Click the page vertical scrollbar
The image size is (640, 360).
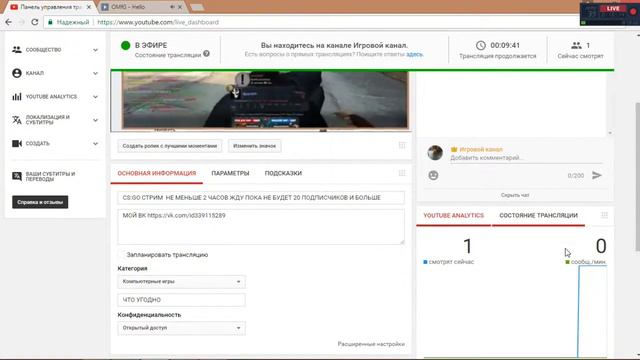(637, 176)
